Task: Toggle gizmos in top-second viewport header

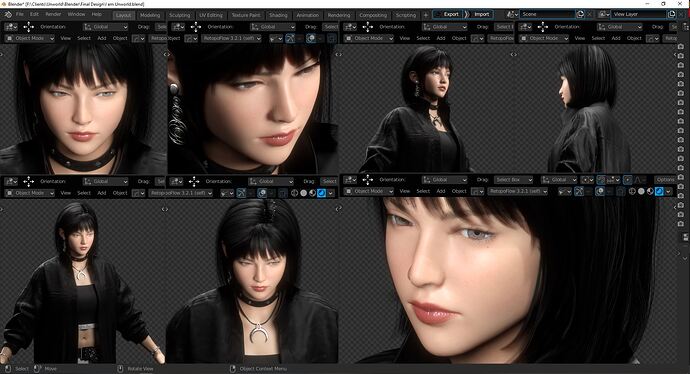Action: [x=290, y=38]
